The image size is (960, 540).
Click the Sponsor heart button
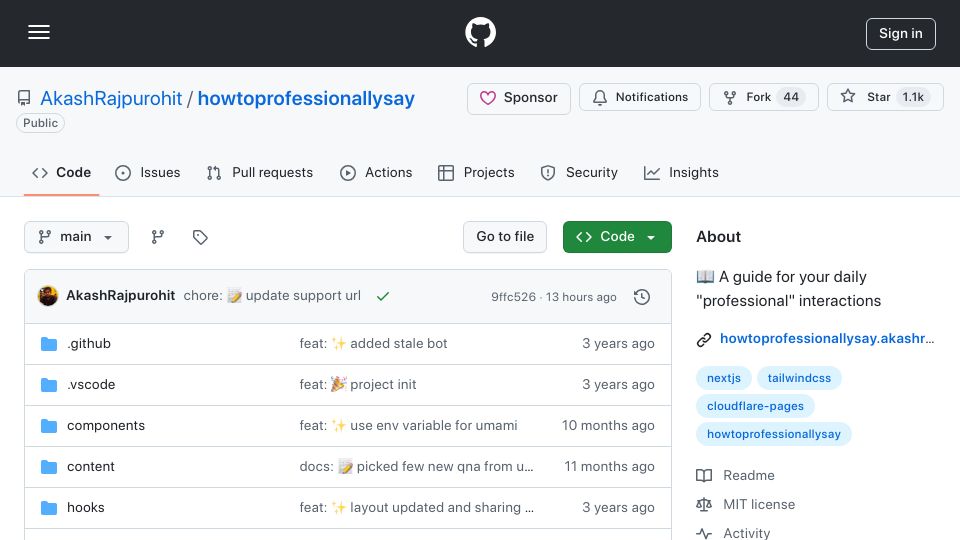tap(519, 98)
